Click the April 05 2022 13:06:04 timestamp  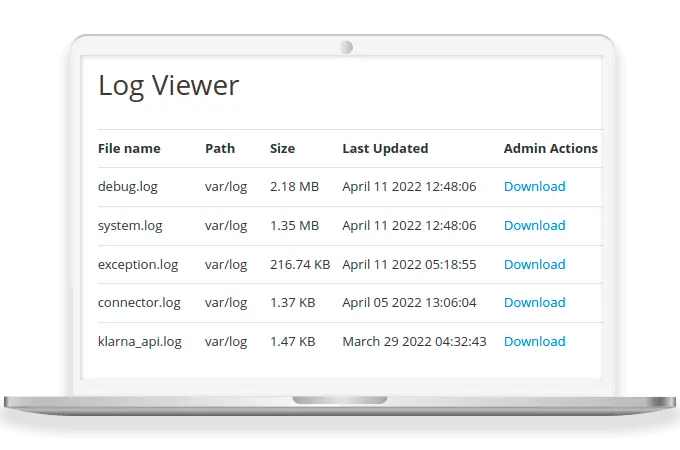(x=409, y=303)
